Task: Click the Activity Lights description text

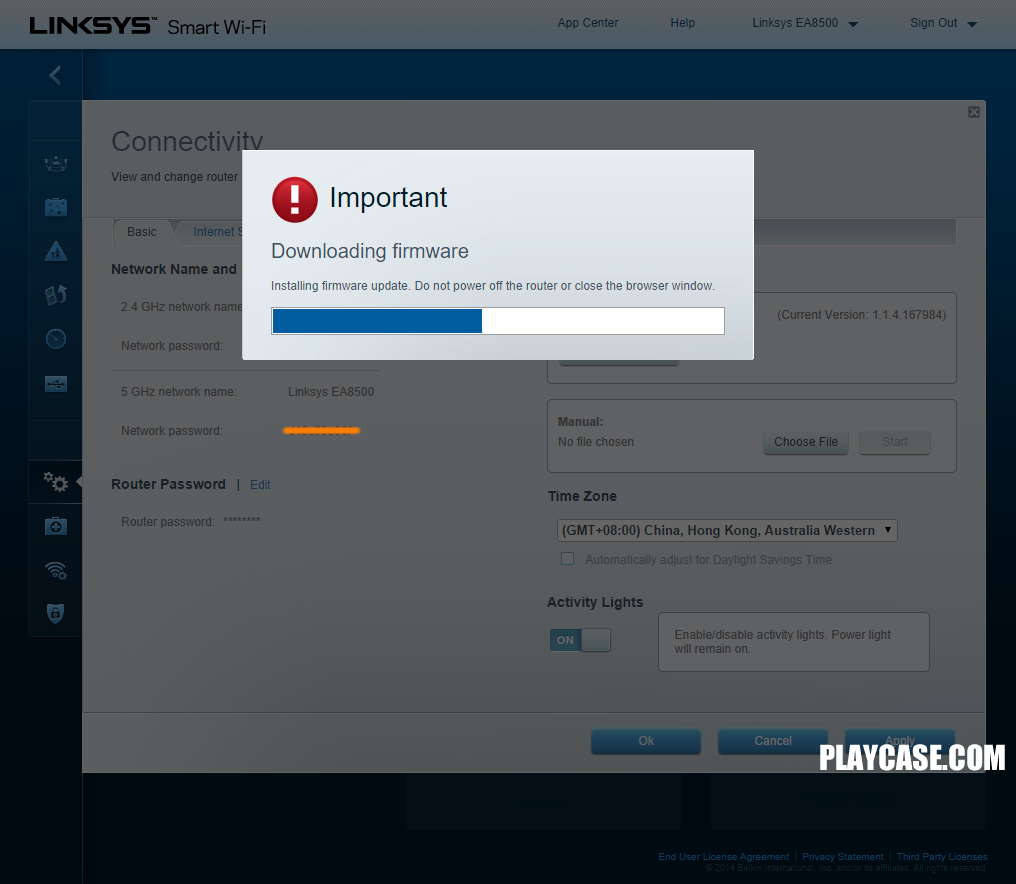Action: 782,642
